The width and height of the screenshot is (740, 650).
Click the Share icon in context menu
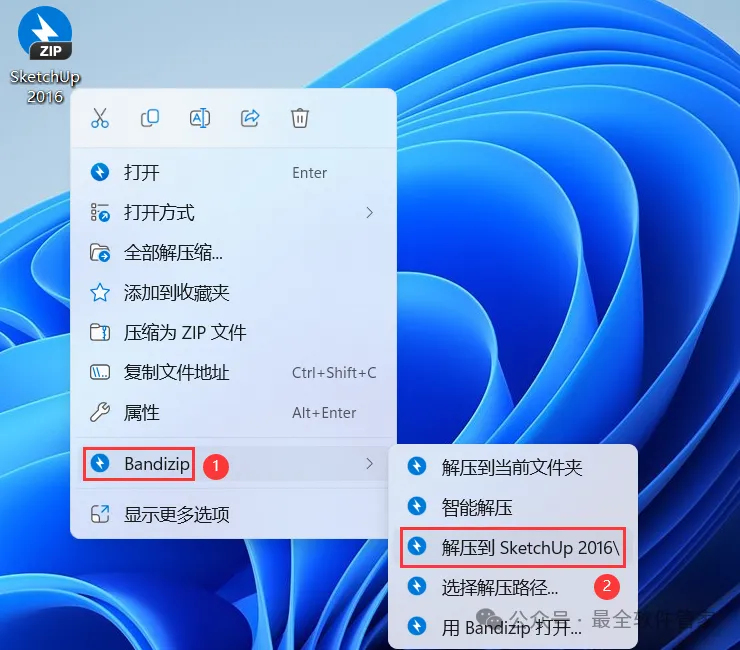[x=250, y=118]
